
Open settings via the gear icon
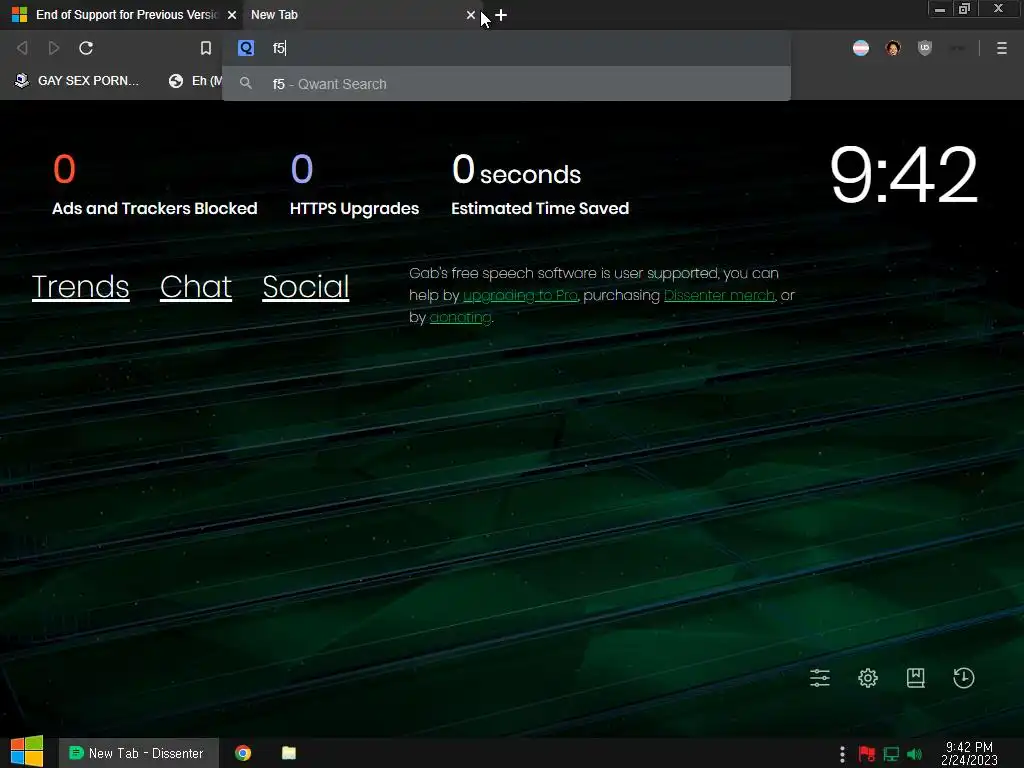[868, 678]
